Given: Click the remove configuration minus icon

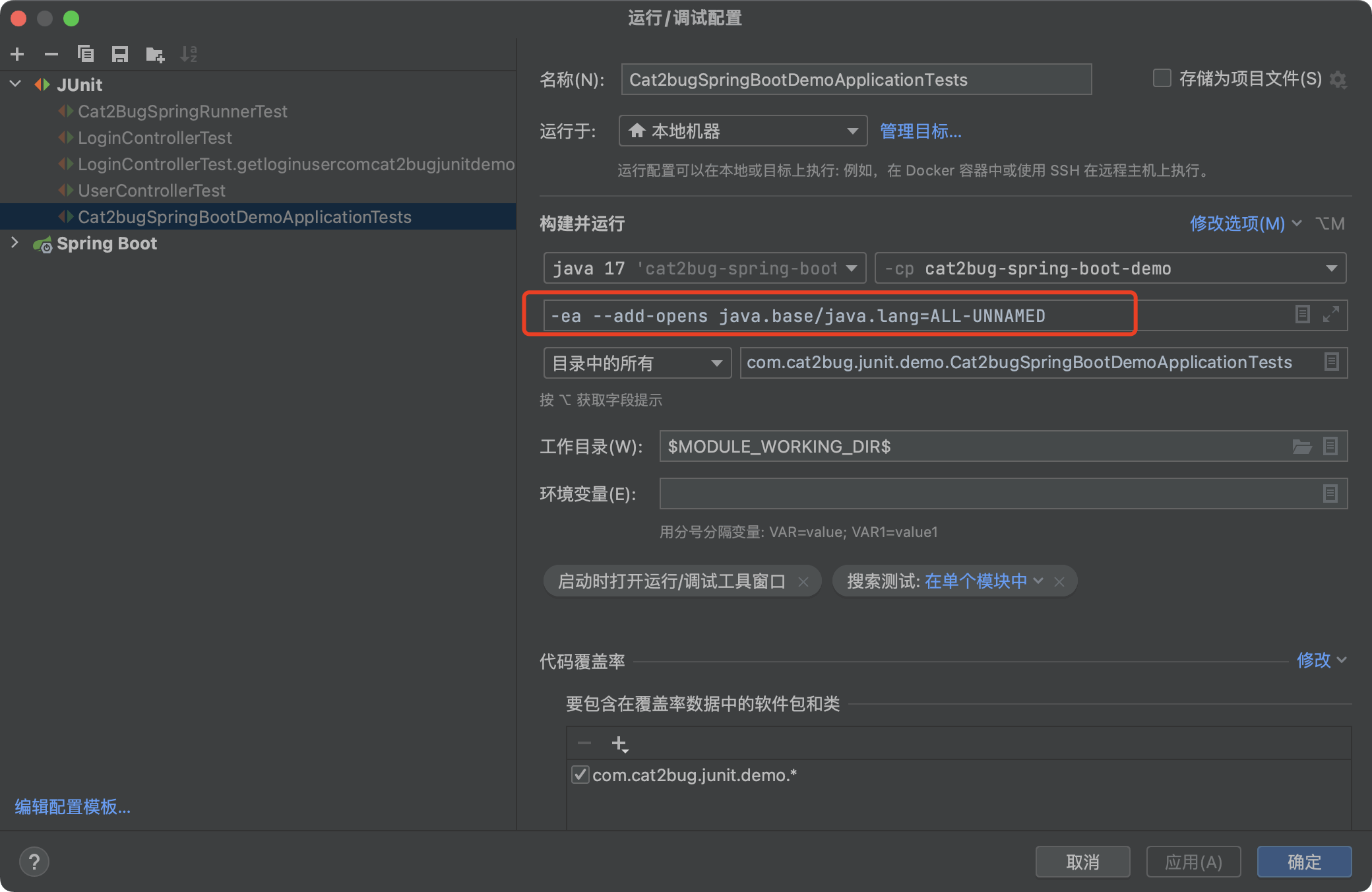Looking at the screenshot, I should click(x=51, y=54).
